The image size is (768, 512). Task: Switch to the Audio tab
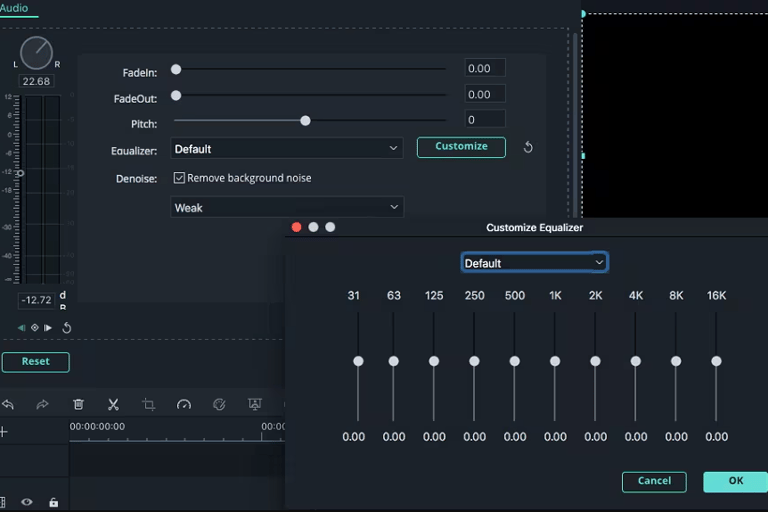point(15,8)
